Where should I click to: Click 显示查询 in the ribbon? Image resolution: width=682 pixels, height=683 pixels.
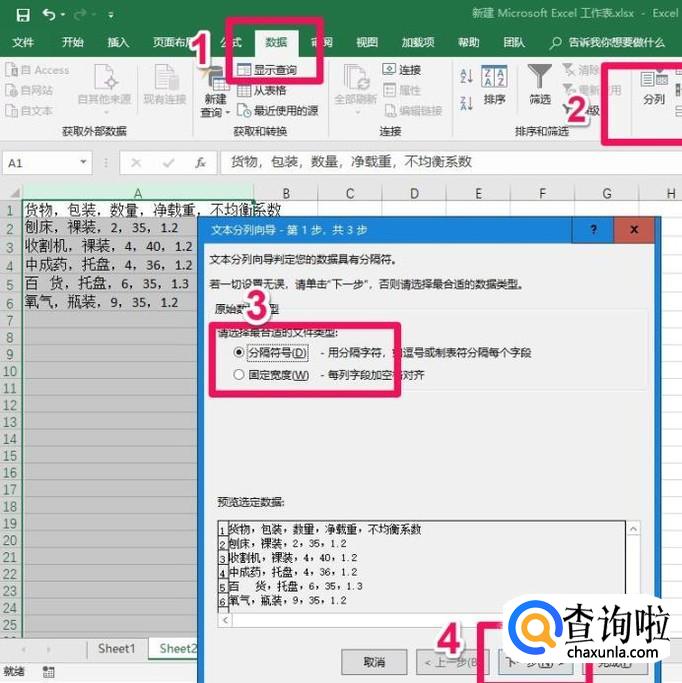pyautogui.click(x=267, y=70)
